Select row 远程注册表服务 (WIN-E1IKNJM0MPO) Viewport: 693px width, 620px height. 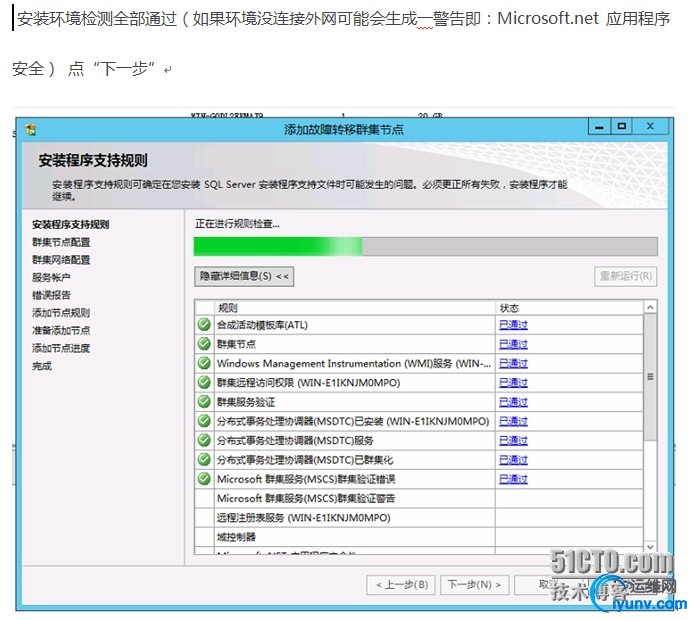pyautogui.click(x=419, y=517)
